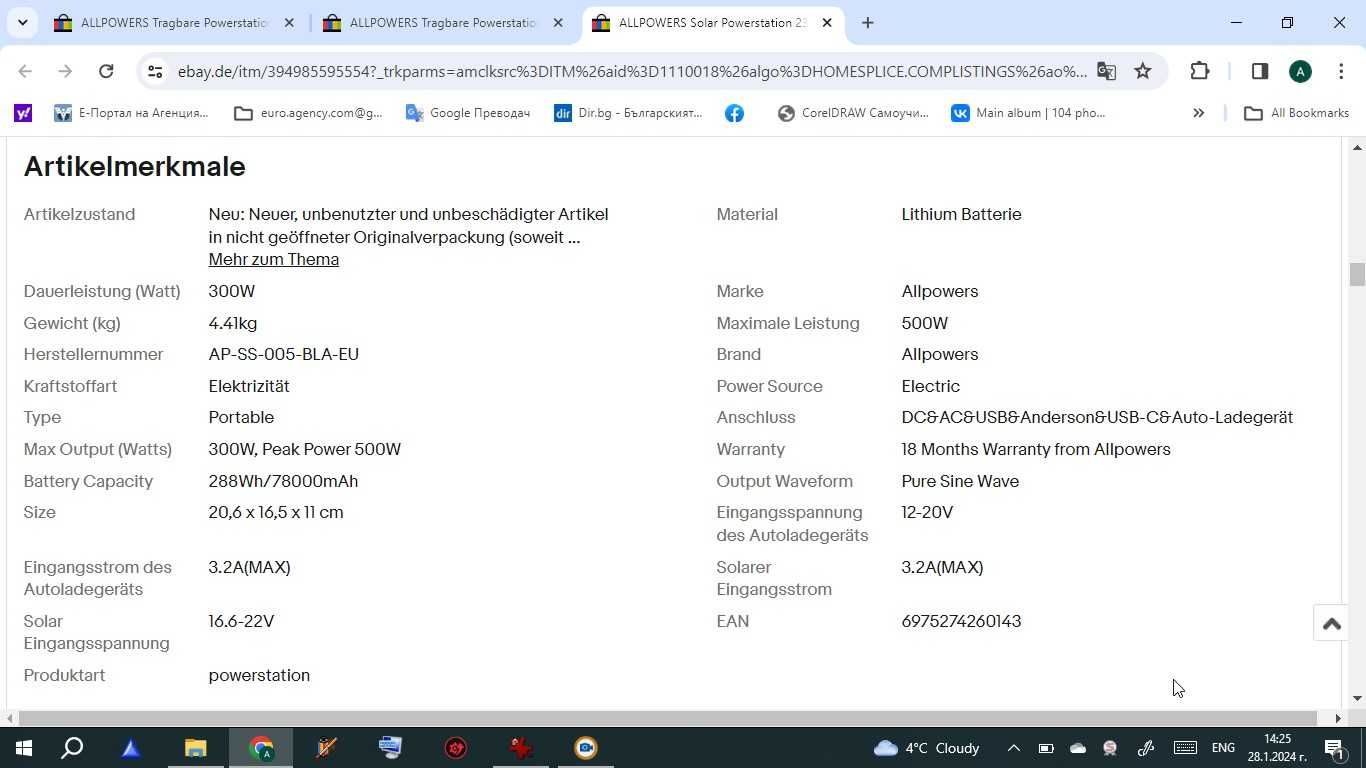Click the Warranty value 18 Months Warranty
Image resolution: width=1366 pixels, height=768 pixels.
[1036, 449]
